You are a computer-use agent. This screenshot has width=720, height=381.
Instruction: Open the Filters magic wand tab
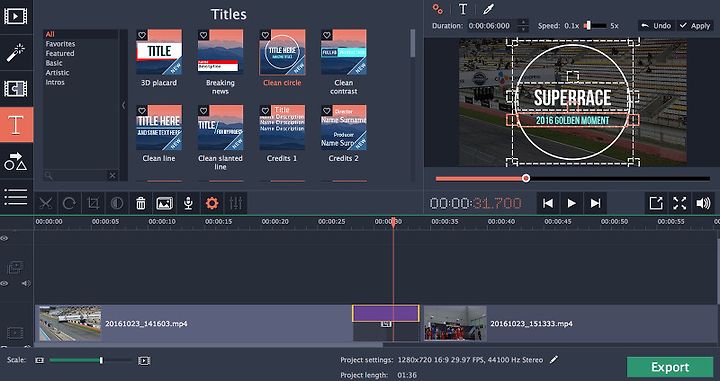click(x=16, y=52)
